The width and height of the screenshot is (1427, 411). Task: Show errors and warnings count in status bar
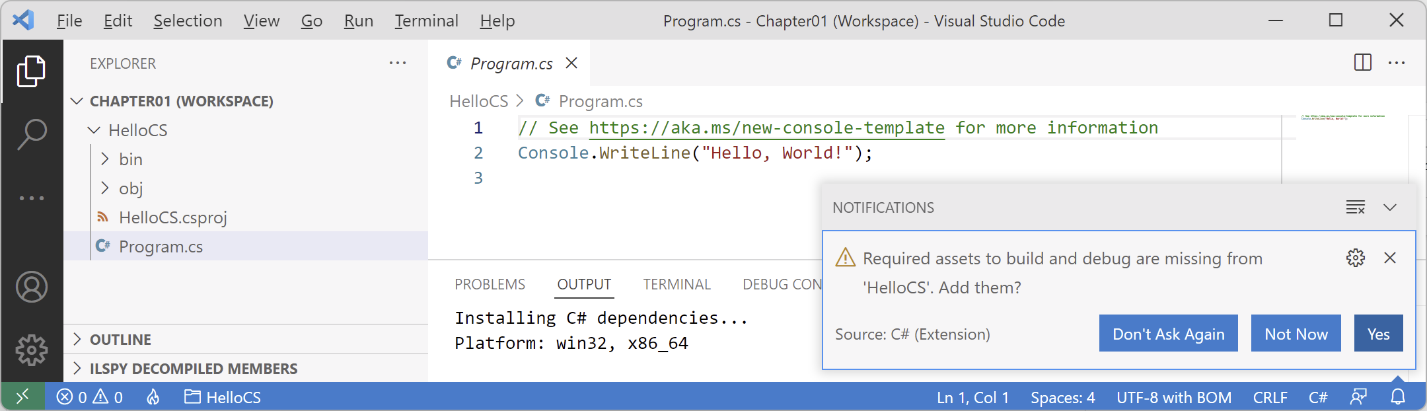(x=90, y=397)
